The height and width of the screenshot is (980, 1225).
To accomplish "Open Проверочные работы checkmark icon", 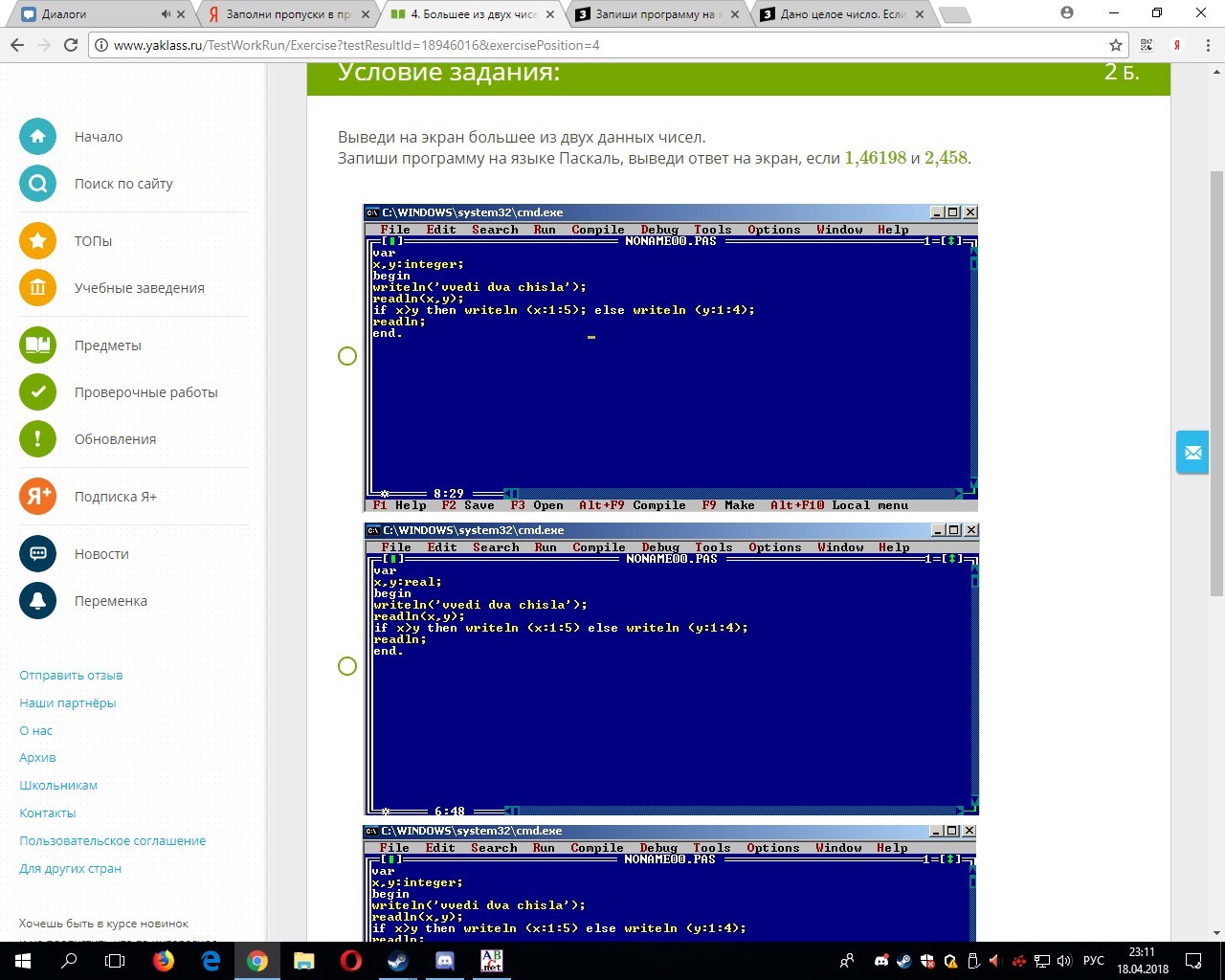I will [x=37, y=392].
